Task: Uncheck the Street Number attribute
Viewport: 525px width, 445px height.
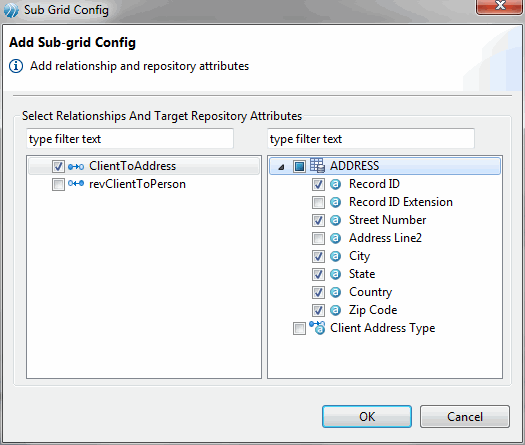Action: pyautogui.click(x=318, y=220)
